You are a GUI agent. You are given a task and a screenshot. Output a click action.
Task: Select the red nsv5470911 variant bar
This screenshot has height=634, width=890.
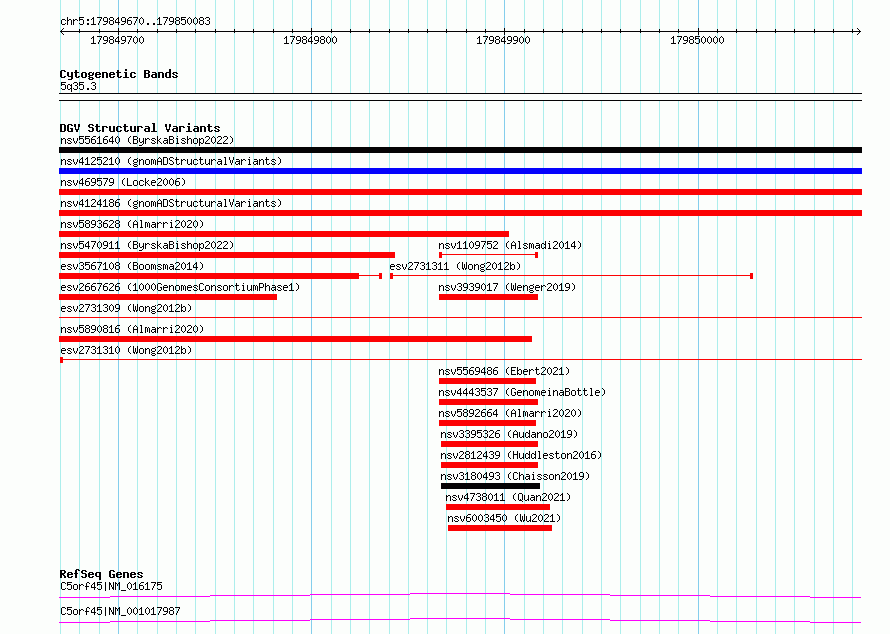[227, 255]
